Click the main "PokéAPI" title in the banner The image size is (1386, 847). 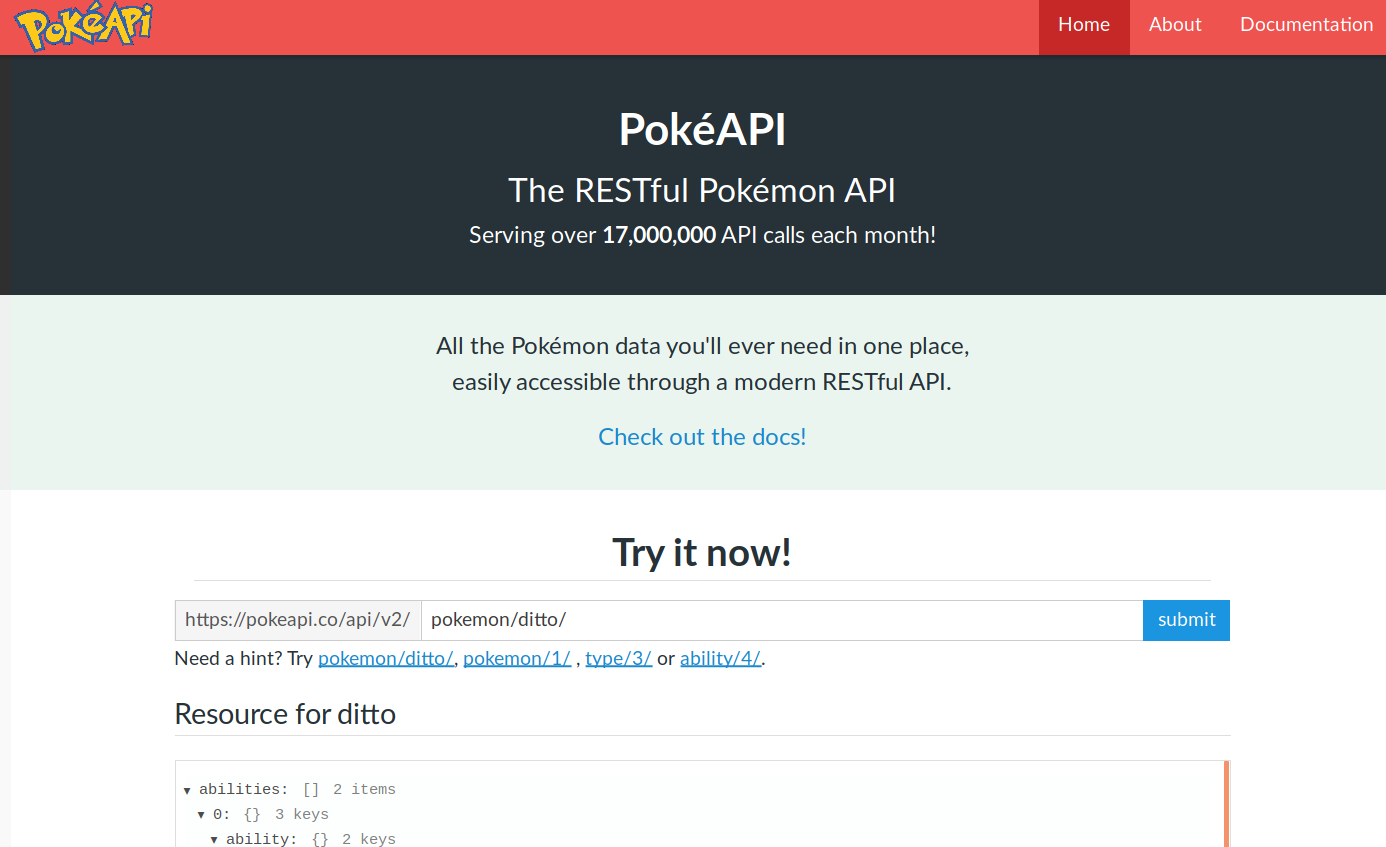pos(702,129)
